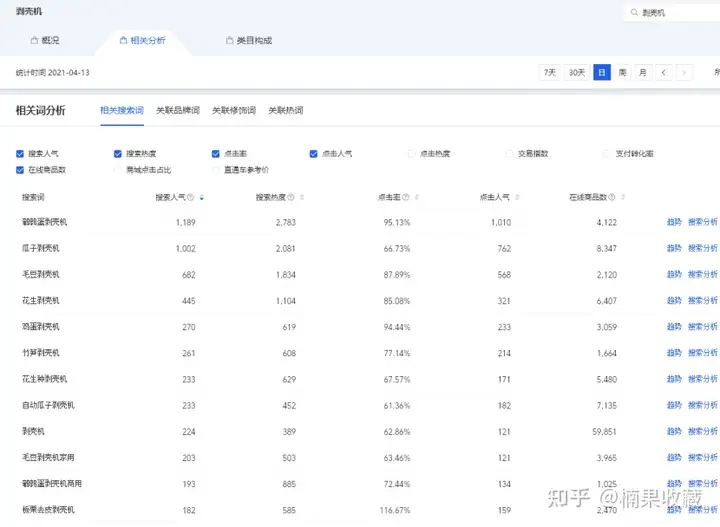
Task: Click the search term 花生剥壳机
Action: point(41,301)
